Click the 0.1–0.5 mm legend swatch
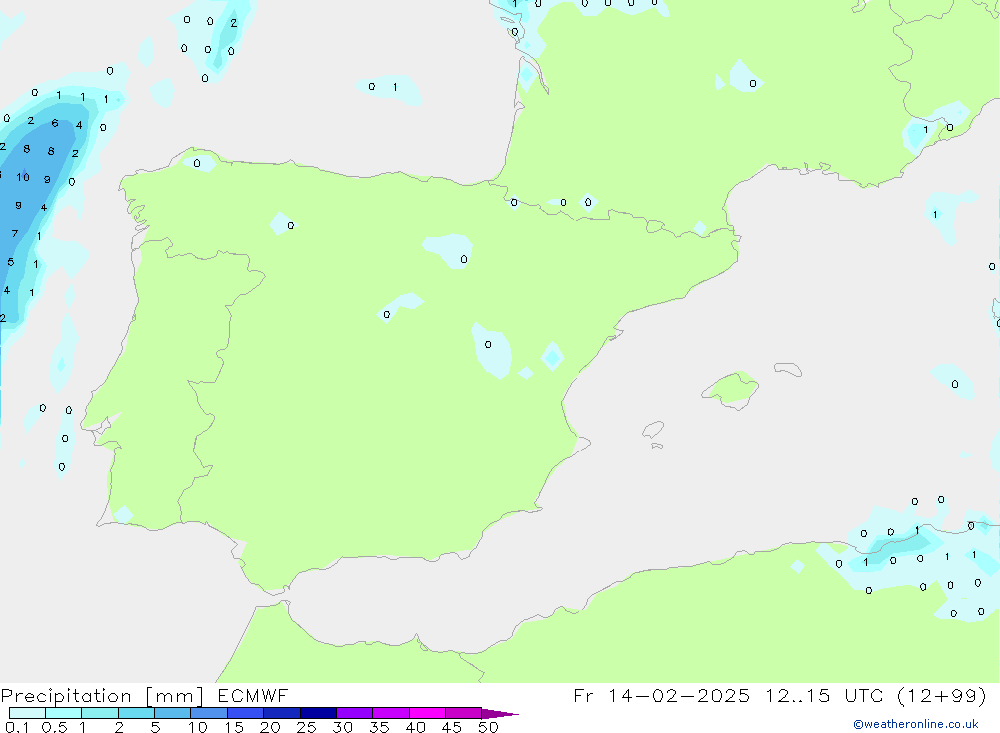This screenshot has height=733, width=1000. click(27, 713)
